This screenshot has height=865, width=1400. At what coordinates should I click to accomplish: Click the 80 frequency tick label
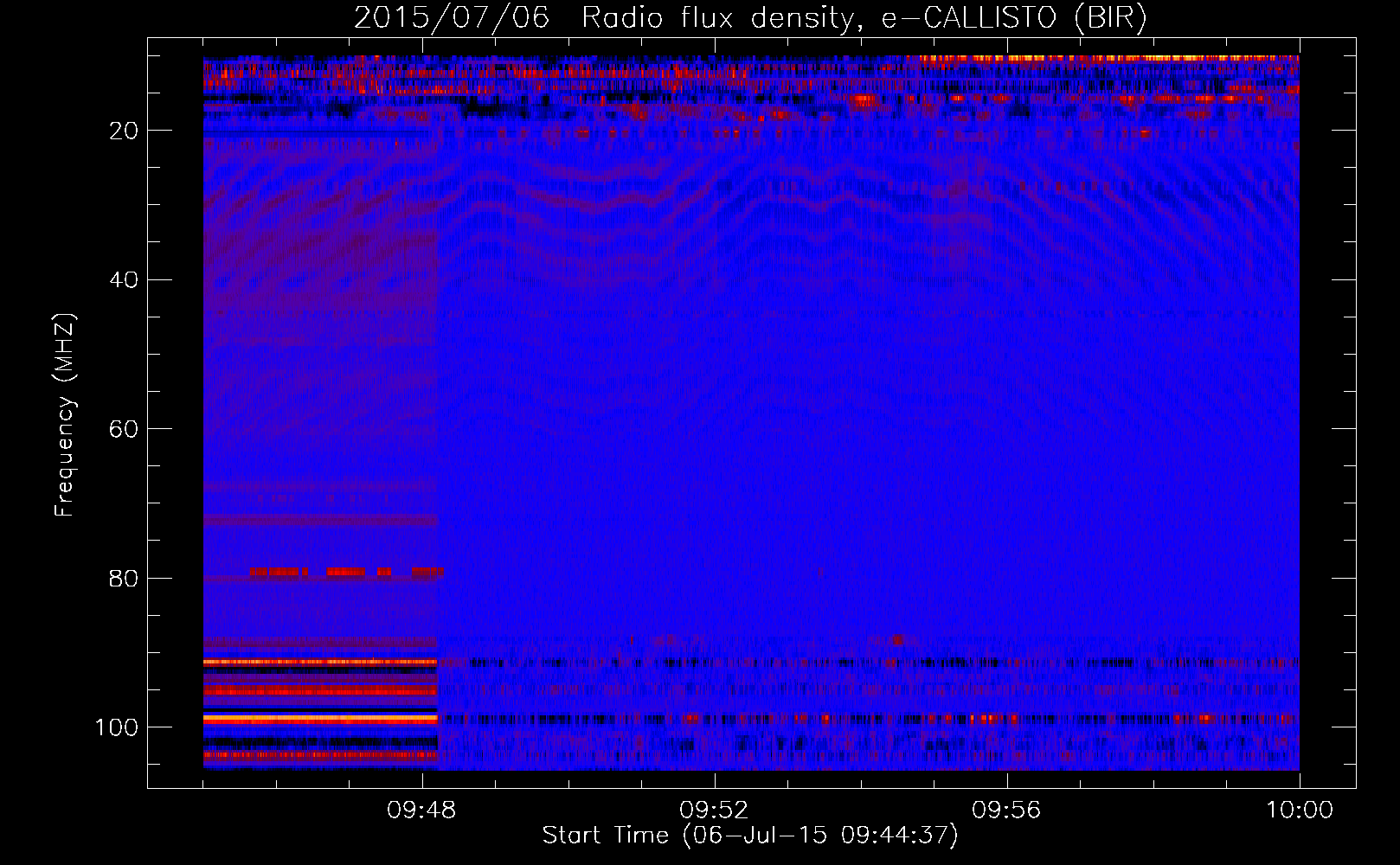[124, 579]
